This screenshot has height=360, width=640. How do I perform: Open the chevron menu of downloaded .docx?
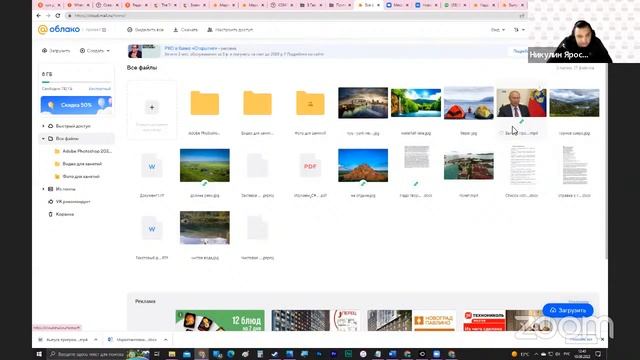pyautogui.click(x=166, y=340)
